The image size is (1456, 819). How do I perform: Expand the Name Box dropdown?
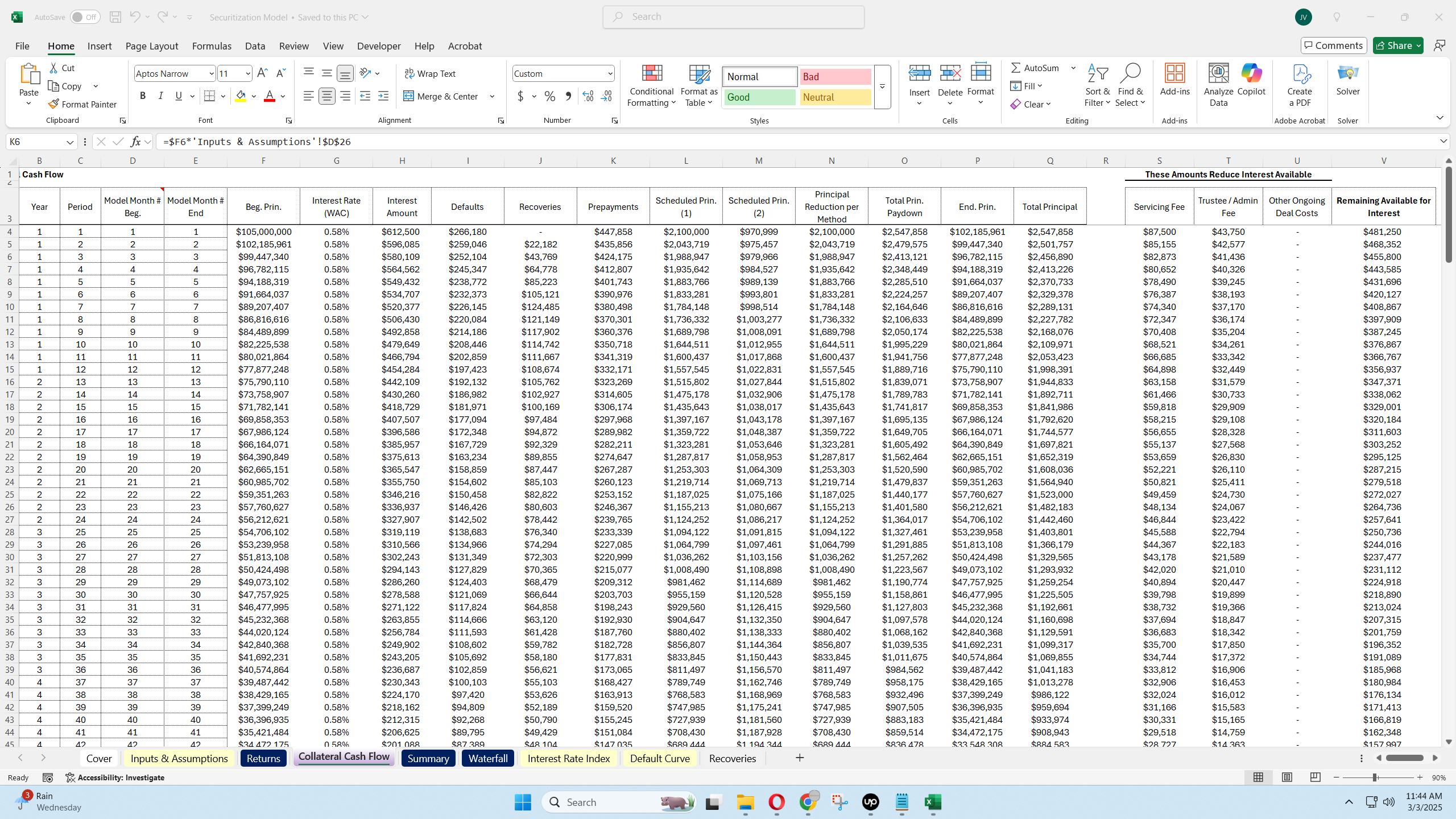pyautogui.click(x=70, y=142)
